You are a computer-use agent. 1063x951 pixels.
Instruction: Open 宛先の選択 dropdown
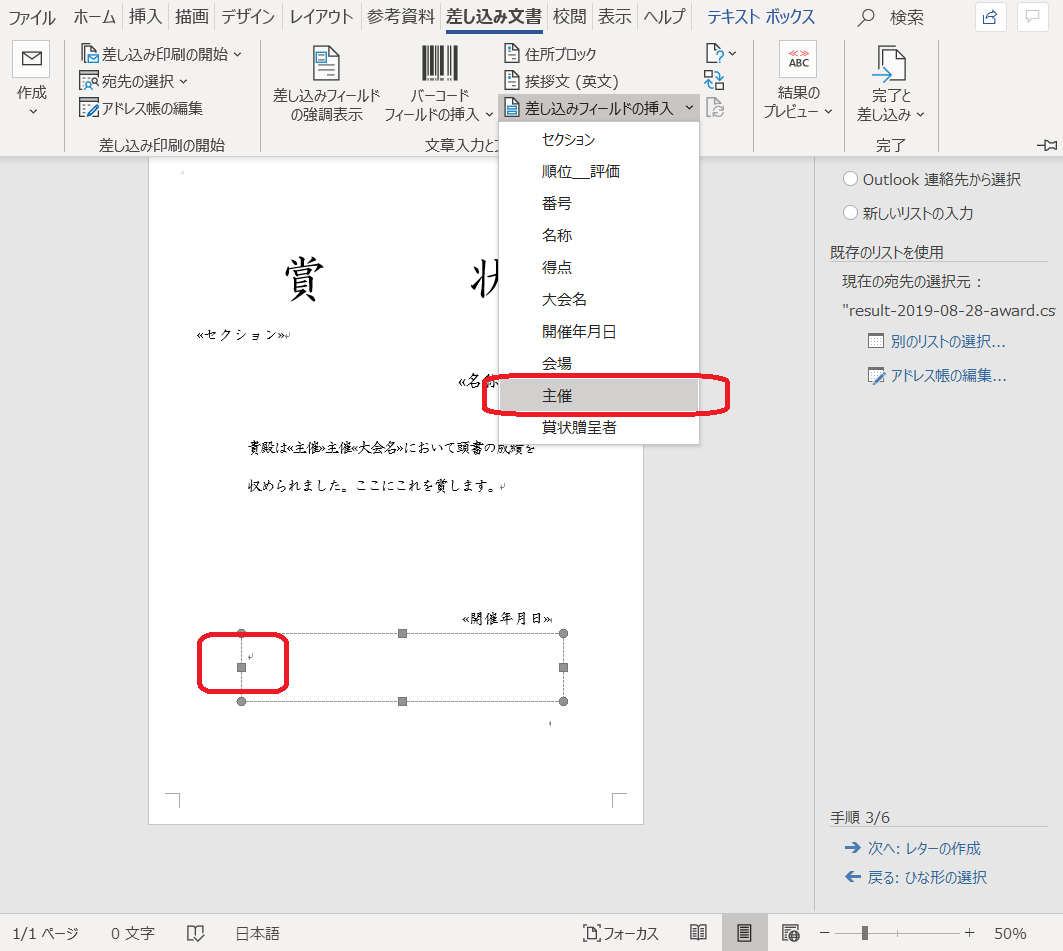coord(183,81)
